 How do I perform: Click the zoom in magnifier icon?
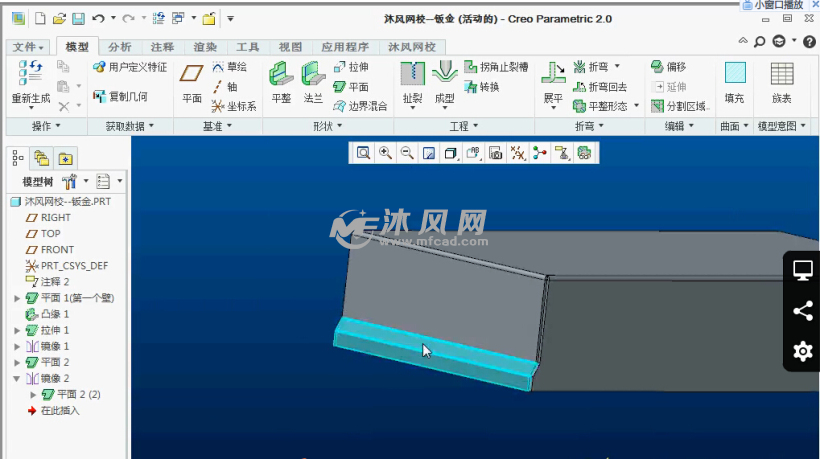(385, 153)
